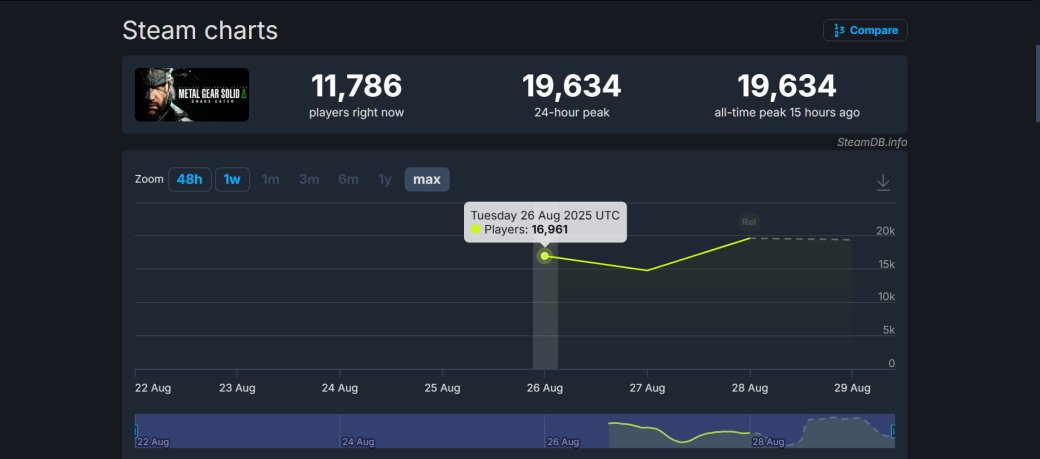Select the 1y zoom option
The image size is (1040, 459).
[384, 180]
